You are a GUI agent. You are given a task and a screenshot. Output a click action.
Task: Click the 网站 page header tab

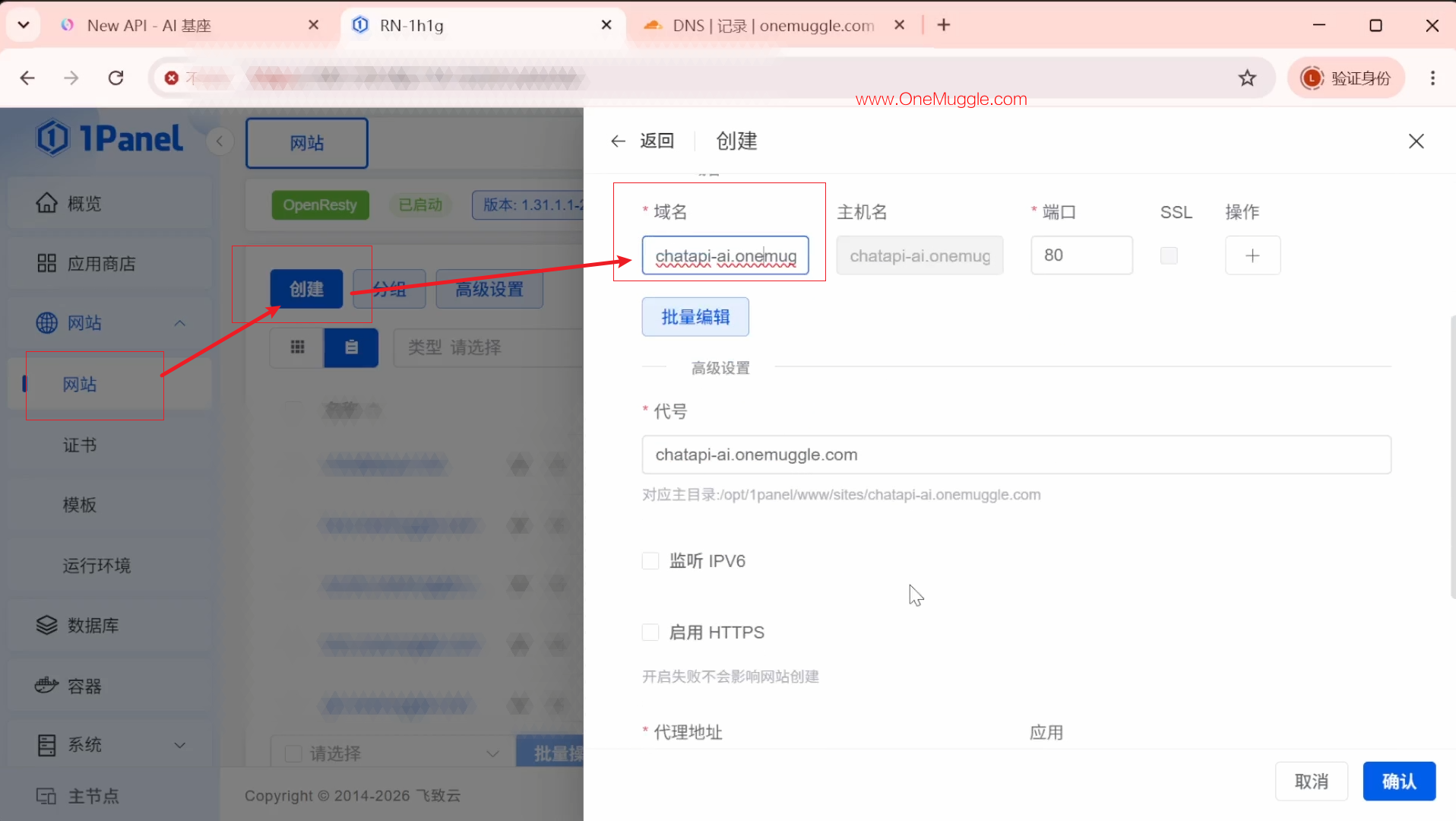[307, 143]
